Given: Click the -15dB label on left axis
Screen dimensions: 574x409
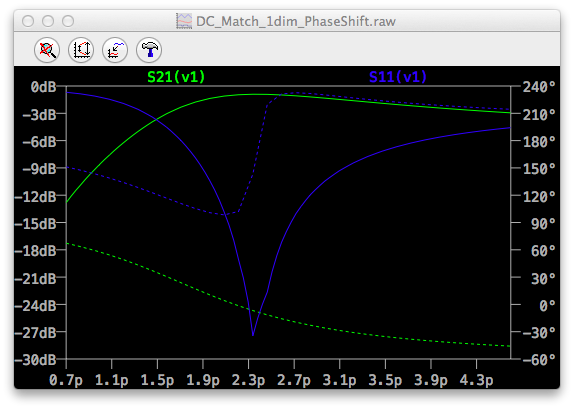Looking at the screenshot, I should click(36, 223).
